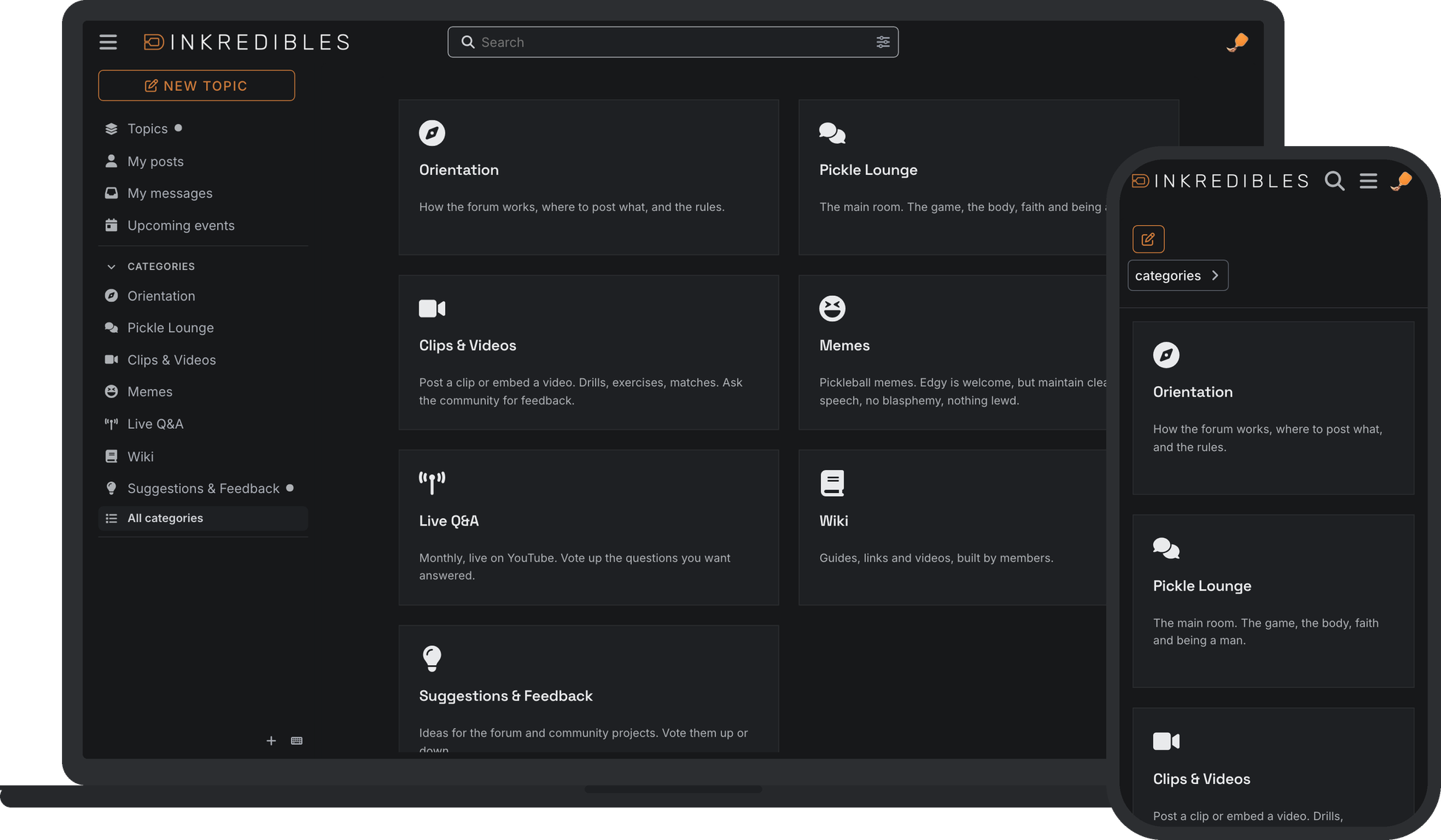The height and width of the screenshot is (840, 1441).
Task: Click the Clips & Videos camera icon in laptop card
Action: click(x=432, y=309)
